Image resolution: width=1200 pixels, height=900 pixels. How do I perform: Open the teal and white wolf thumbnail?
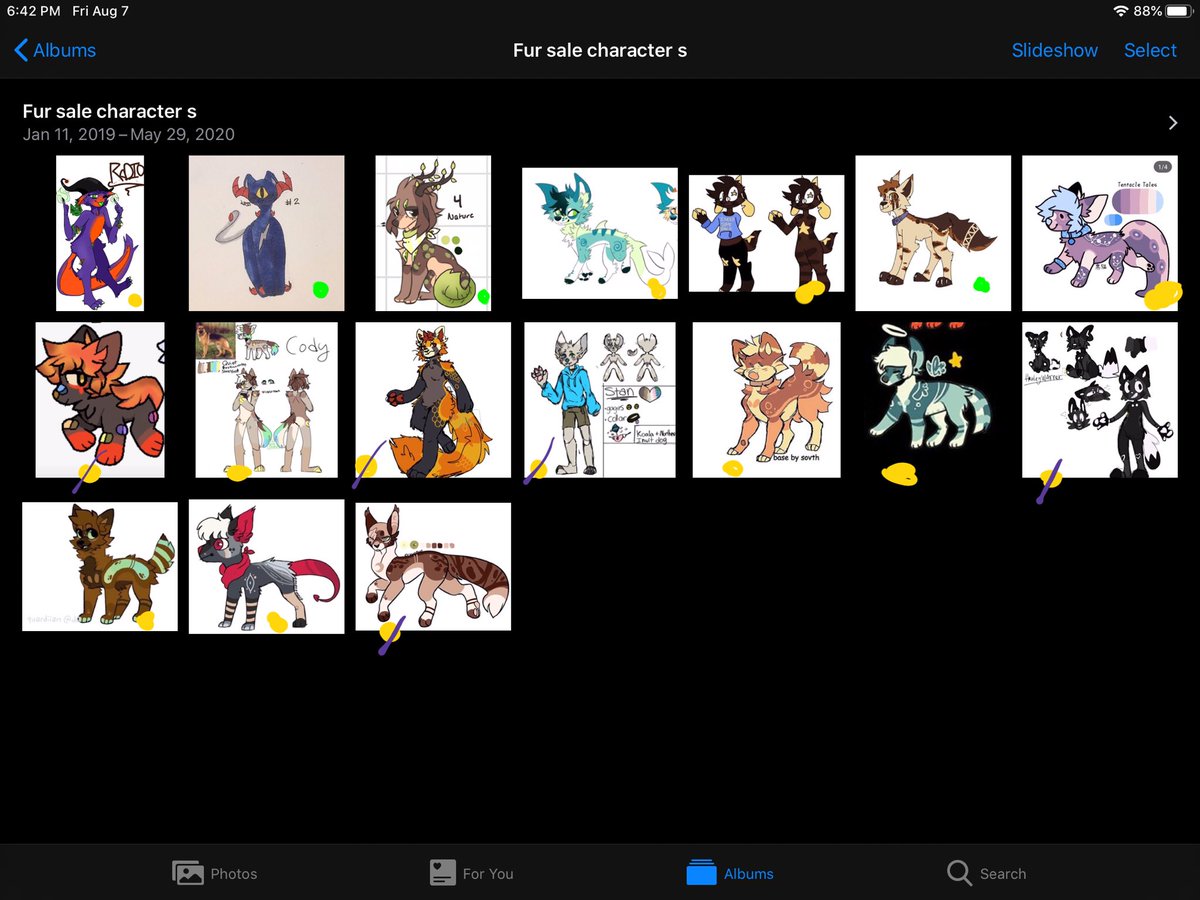point(600,233)
